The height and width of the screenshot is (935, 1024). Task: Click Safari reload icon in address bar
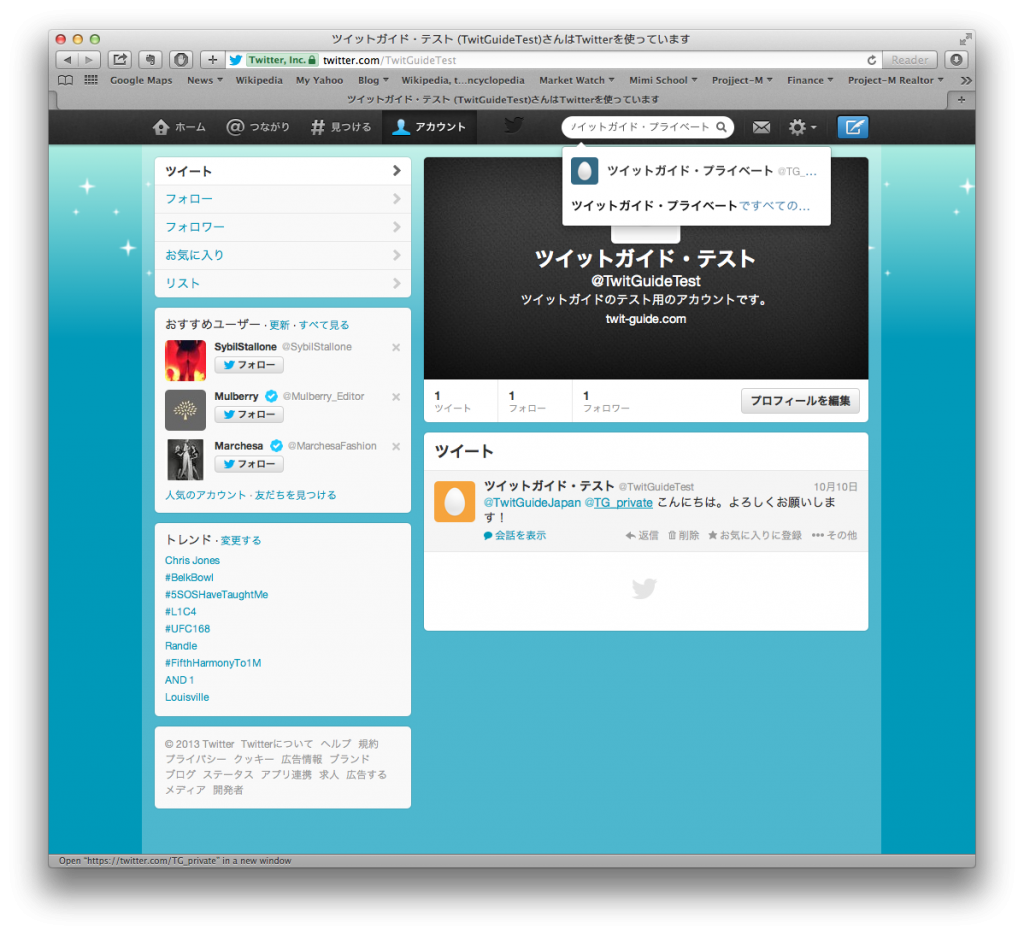point(871,60)
